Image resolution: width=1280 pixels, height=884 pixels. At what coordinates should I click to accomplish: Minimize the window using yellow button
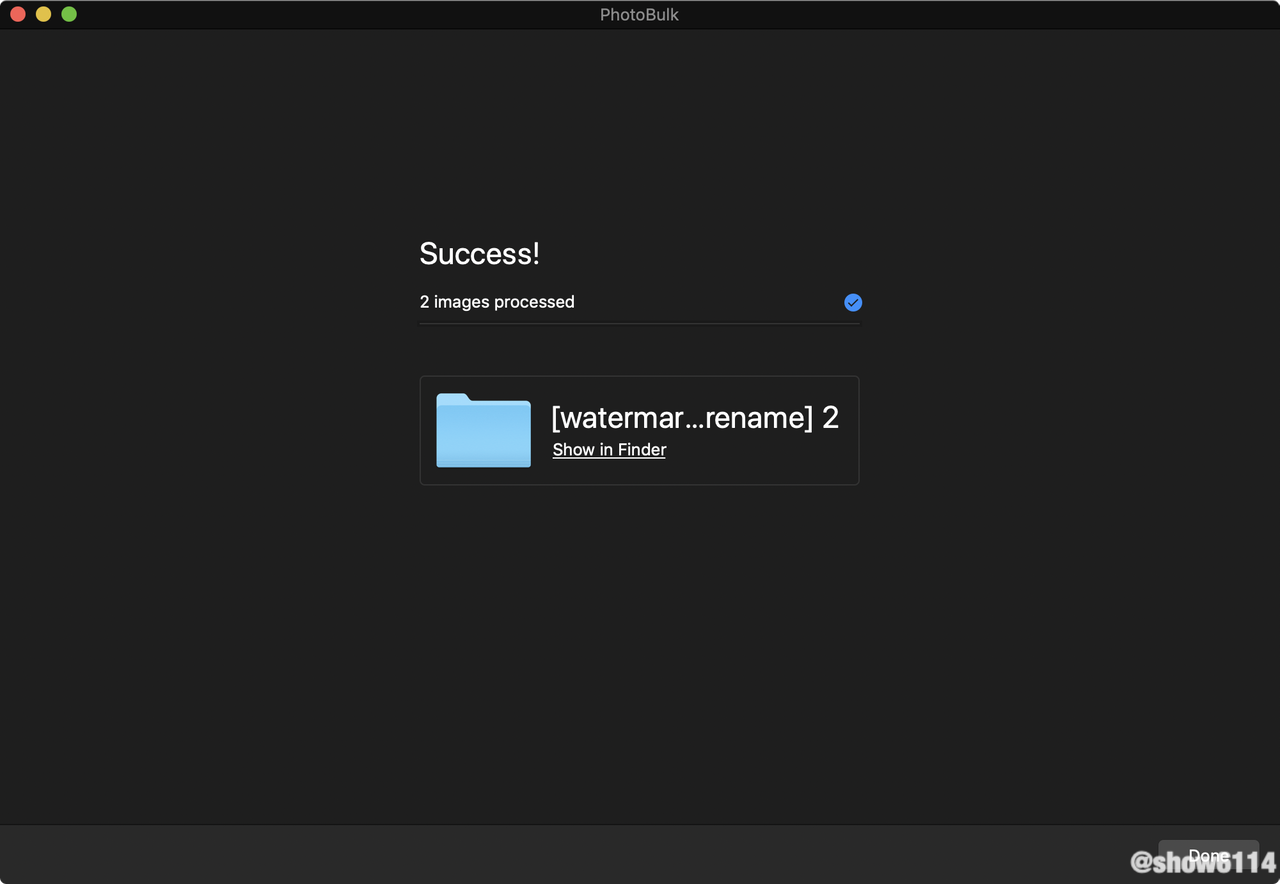(x=43, y=14)
